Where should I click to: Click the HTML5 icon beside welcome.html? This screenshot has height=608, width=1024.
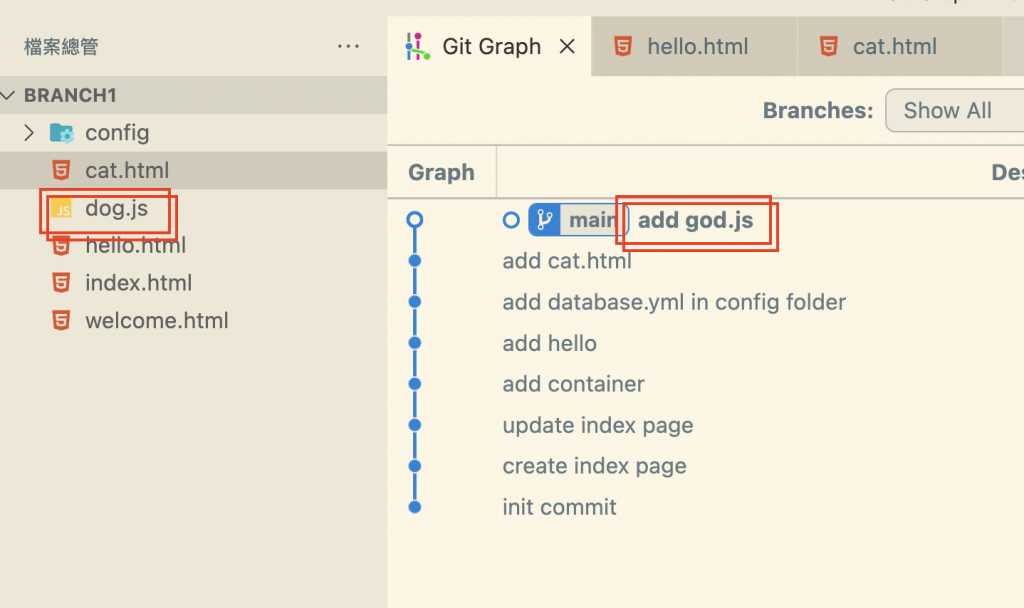point(62,321)
